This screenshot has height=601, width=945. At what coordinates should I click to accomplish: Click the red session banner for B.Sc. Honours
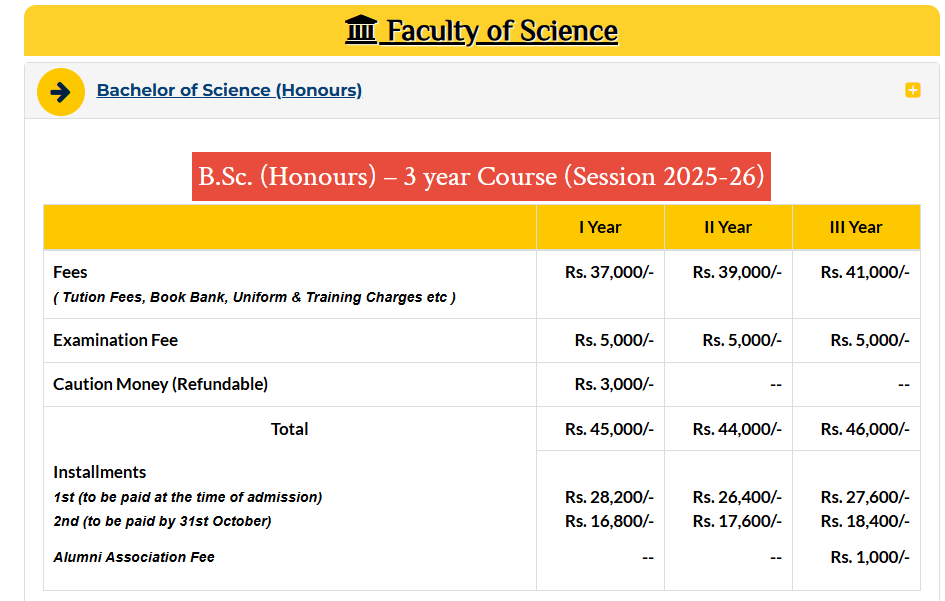click(x=481, y=176)
